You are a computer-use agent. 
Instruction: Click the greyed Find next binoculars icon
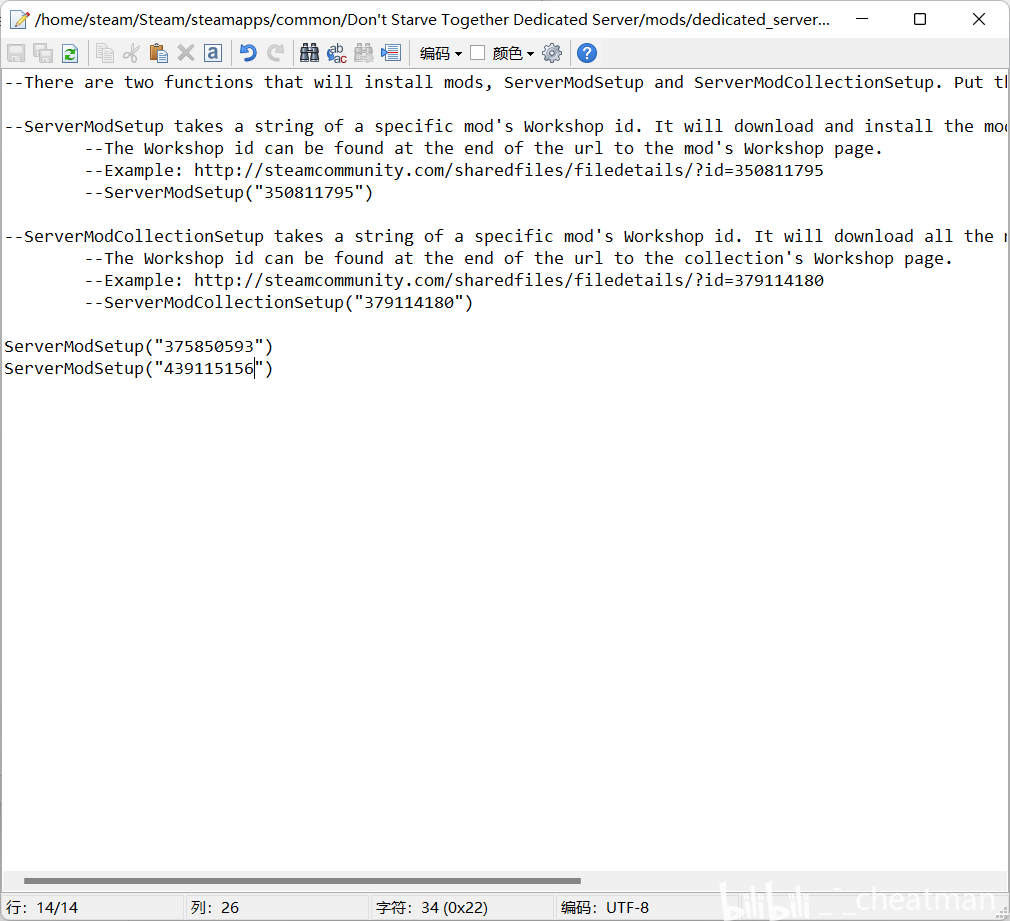click(x=363, y=53)
